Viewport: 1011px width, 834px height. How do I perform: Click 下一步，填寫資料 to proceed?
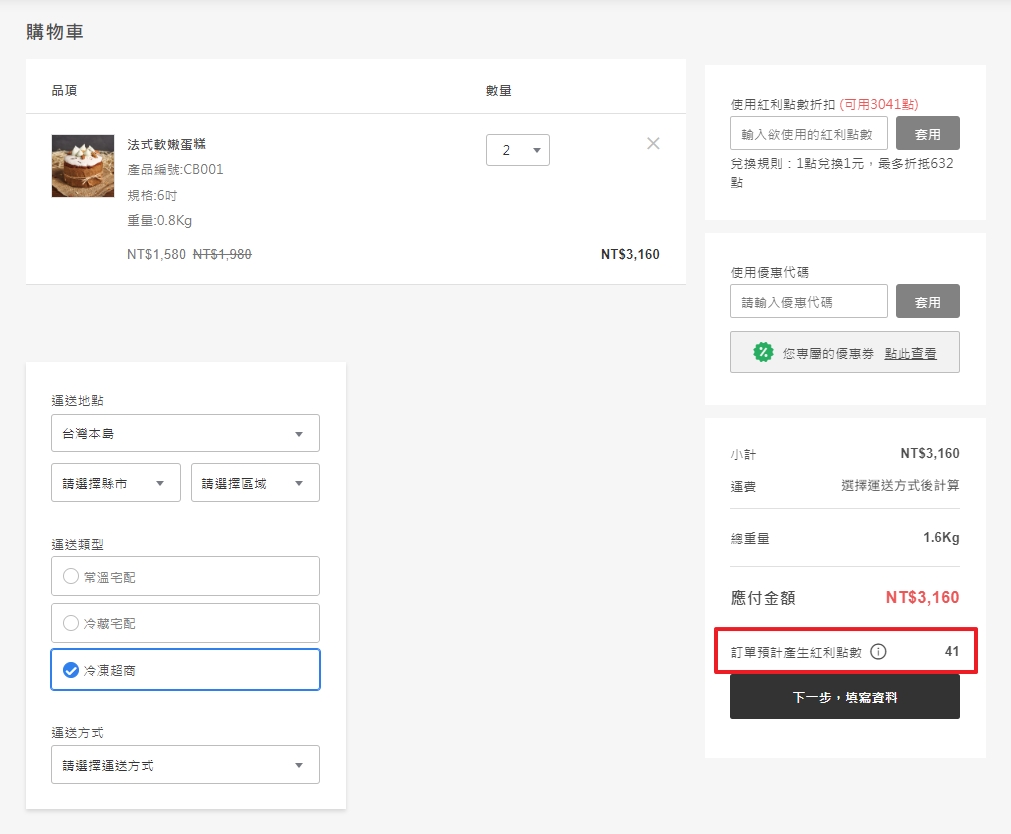pos(844,695)
